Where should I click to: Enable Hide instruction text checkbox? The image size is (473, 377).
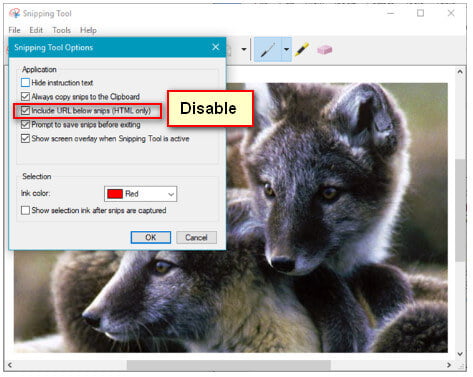click(25, 82)
